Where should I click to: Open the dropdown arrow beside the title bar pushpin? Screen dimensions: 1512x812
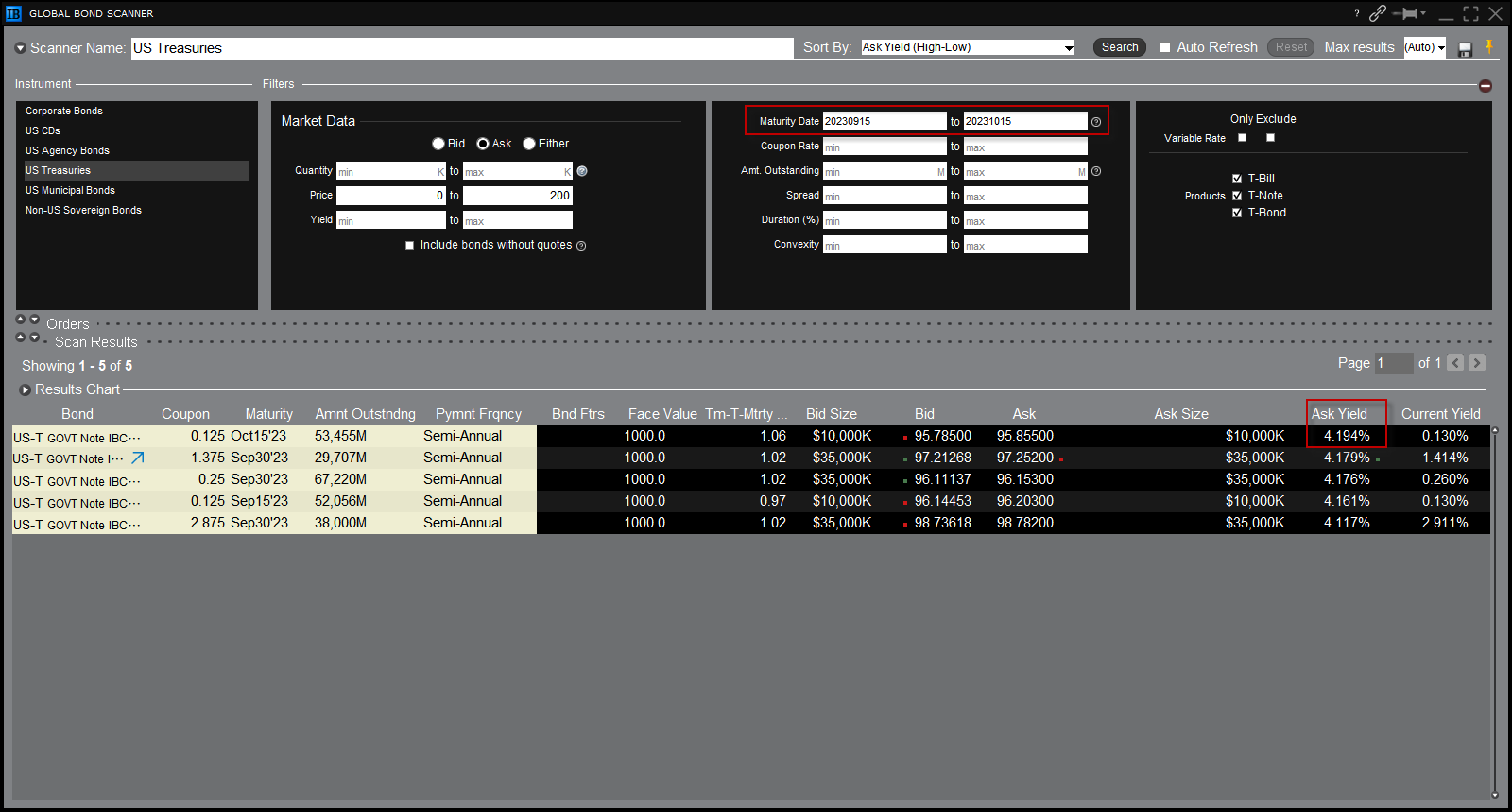[1423, 13]
